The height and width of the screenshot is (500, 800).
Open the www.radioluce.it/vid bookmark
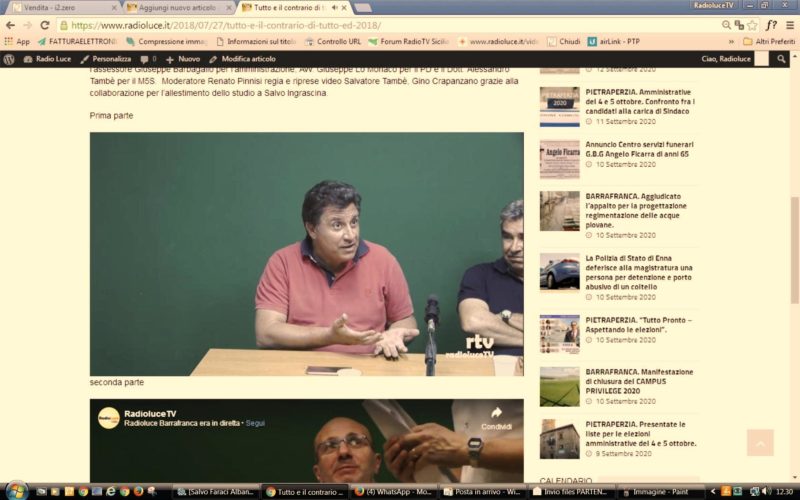(498, 41)
